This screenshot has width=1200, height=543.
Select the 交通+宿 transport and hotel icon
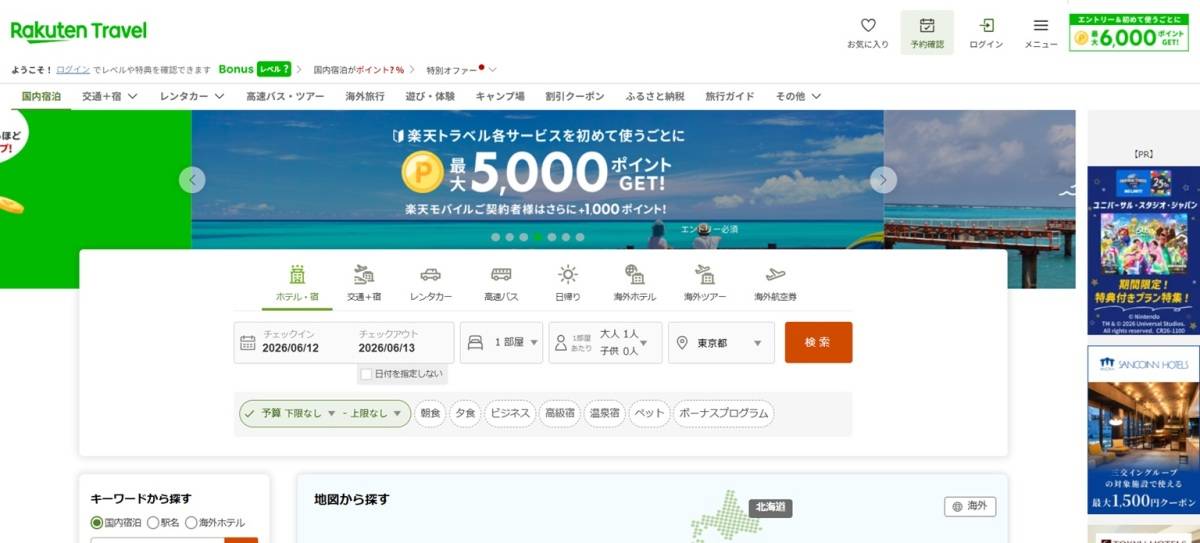click(x=364, y=275)
